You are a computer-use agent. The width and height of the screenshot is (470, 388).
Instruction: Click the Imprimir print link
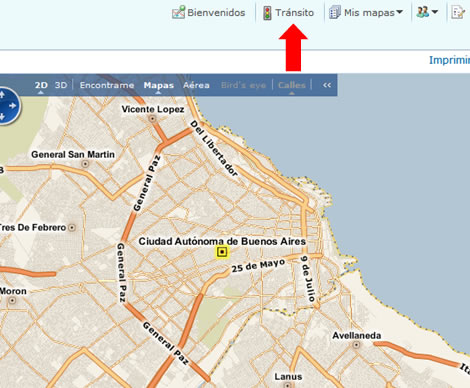pyautogui.click(x=449, y=60)
